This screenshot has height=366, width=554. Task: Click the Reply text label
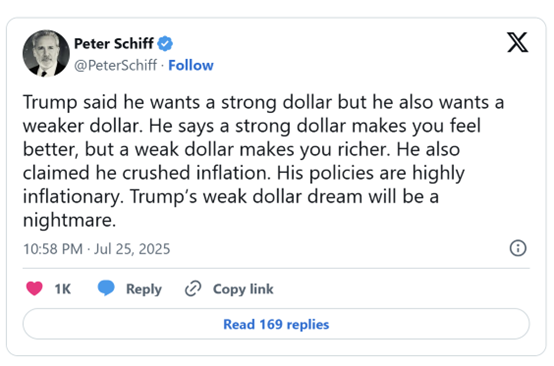click(x=144, y=289)
